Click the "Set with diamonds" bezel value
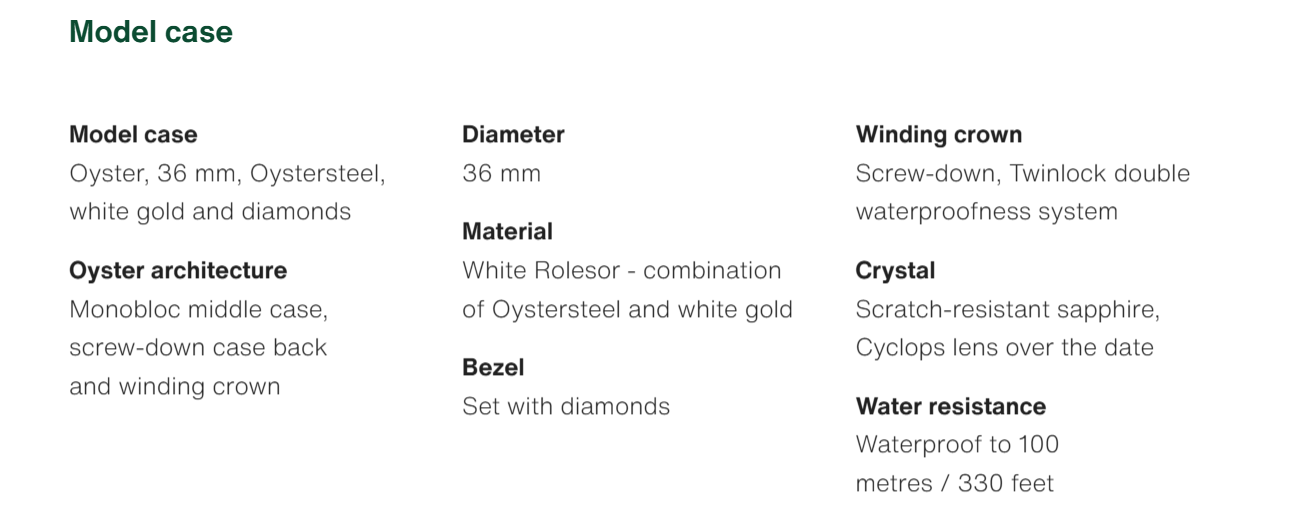Viewport: 1306px width, 511px height. (566, 407)
